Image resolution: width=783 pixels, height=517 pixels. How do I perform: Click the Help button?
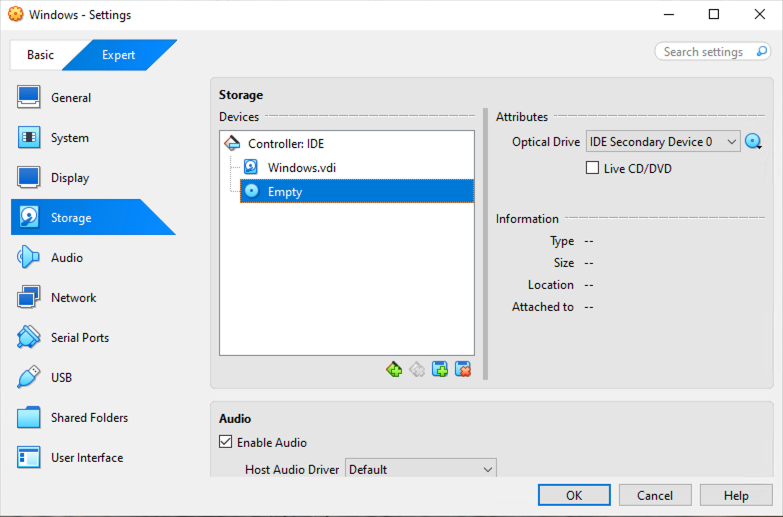[x=736, y=495]
